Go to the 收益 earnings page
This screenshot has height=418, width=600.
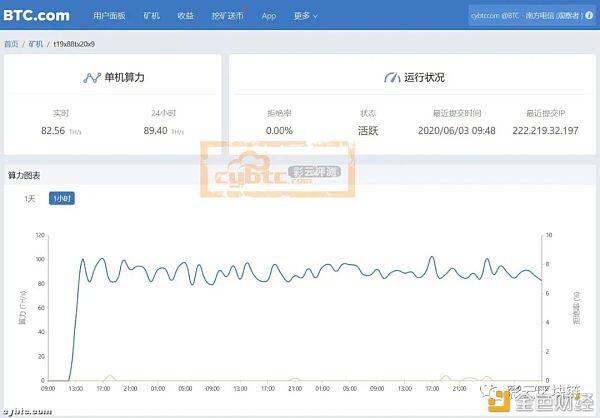(186, 16)
